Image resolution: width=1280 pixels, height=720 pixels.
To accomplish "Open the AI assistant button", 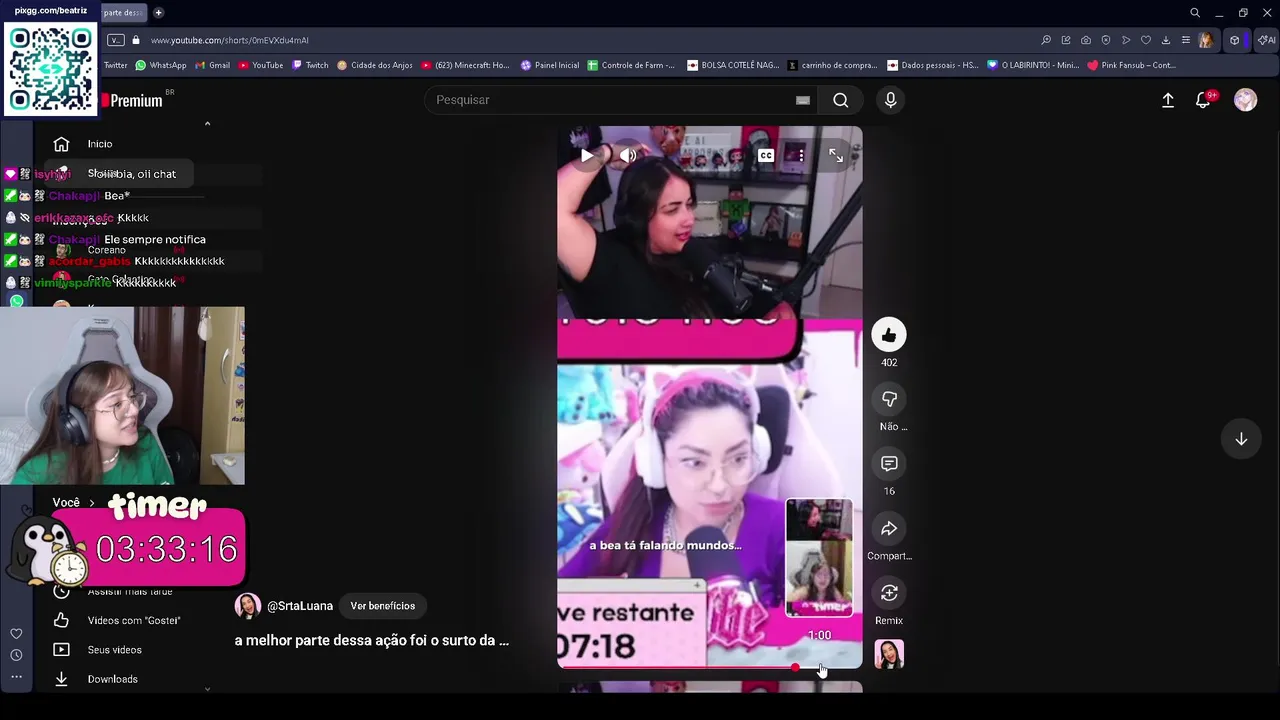I will (1266, 40).
